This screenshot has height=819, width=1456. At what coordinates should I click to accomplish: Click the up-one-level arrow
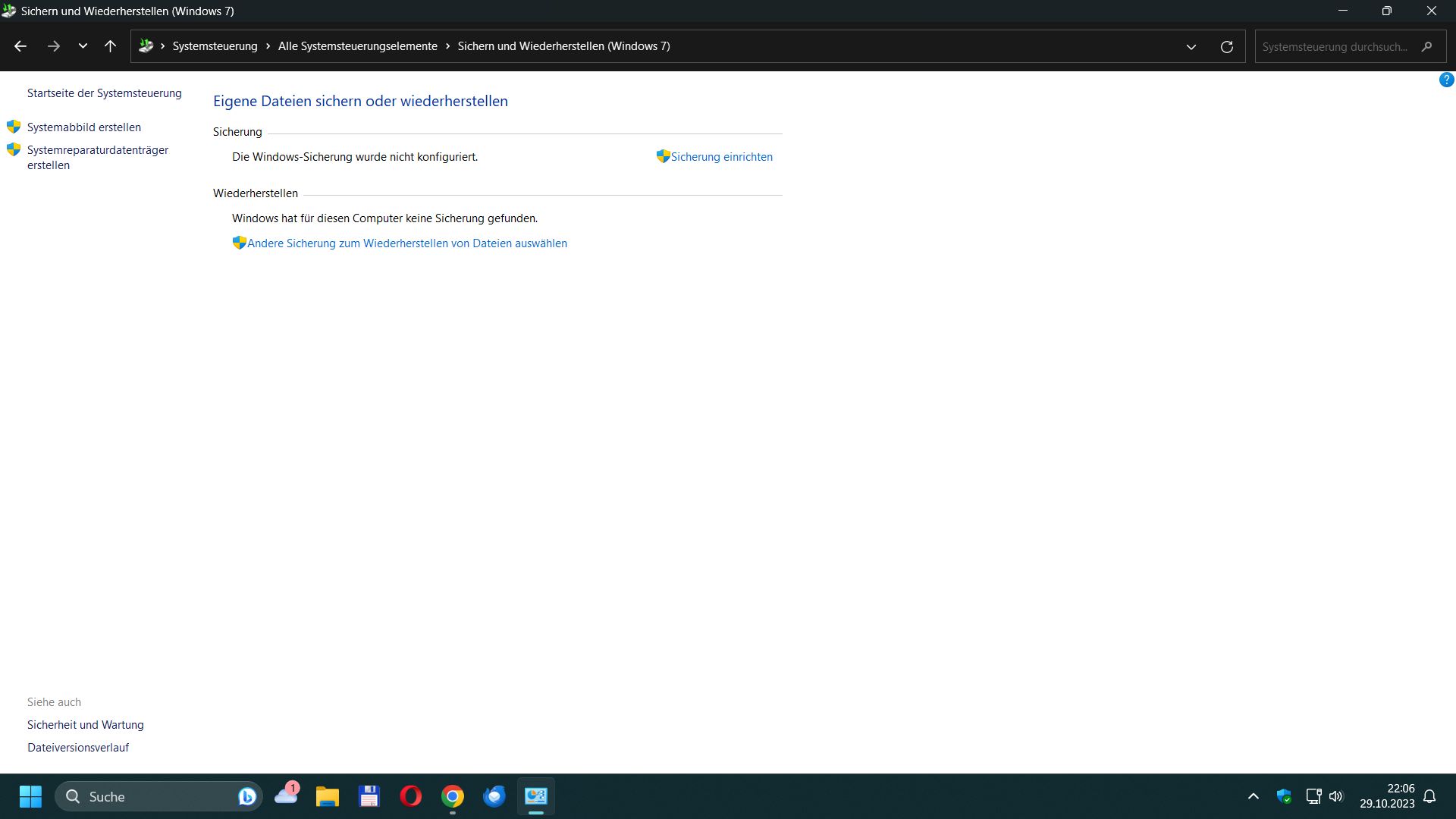(110, 46)
